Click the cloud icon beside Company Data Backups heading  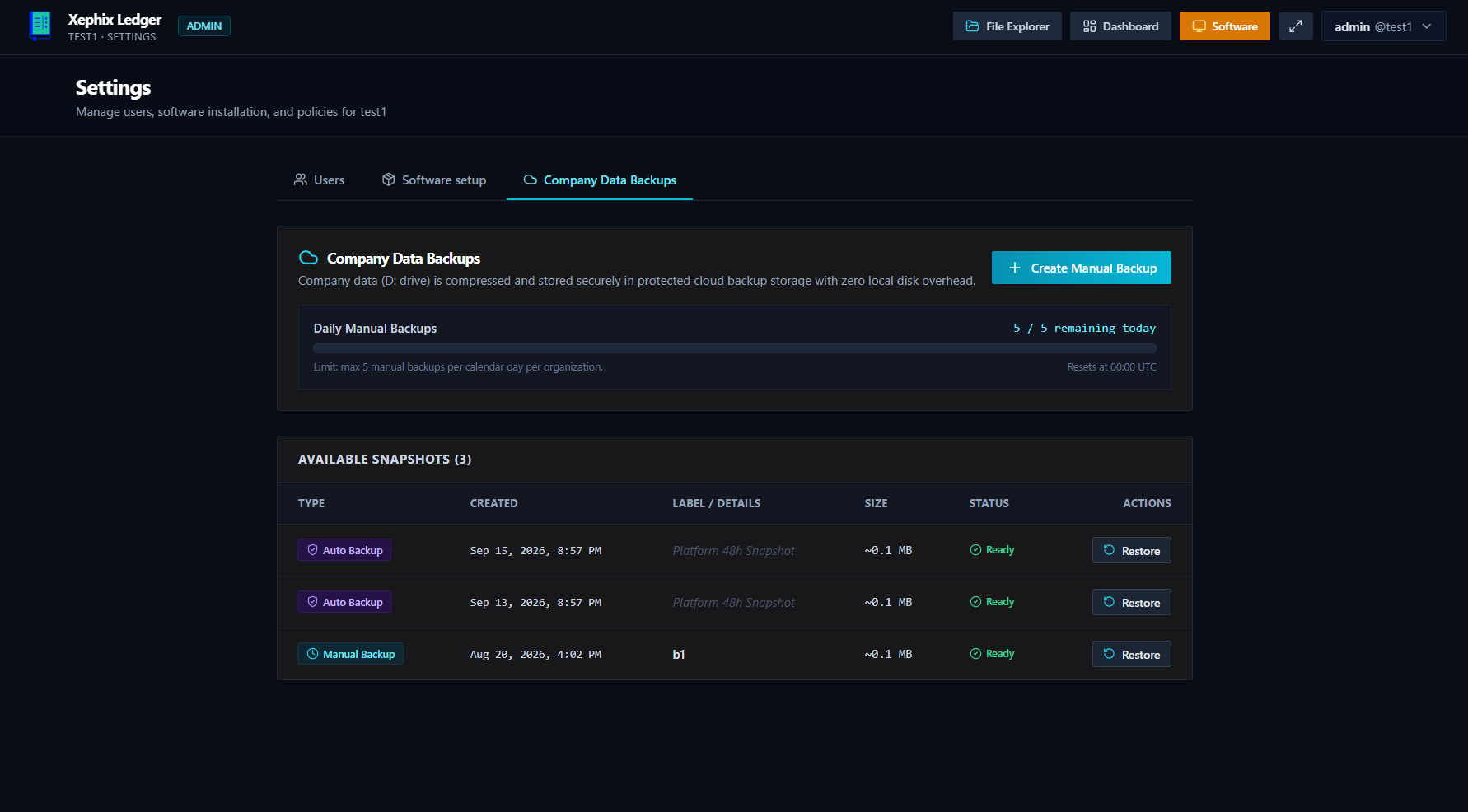click(308, 258)
